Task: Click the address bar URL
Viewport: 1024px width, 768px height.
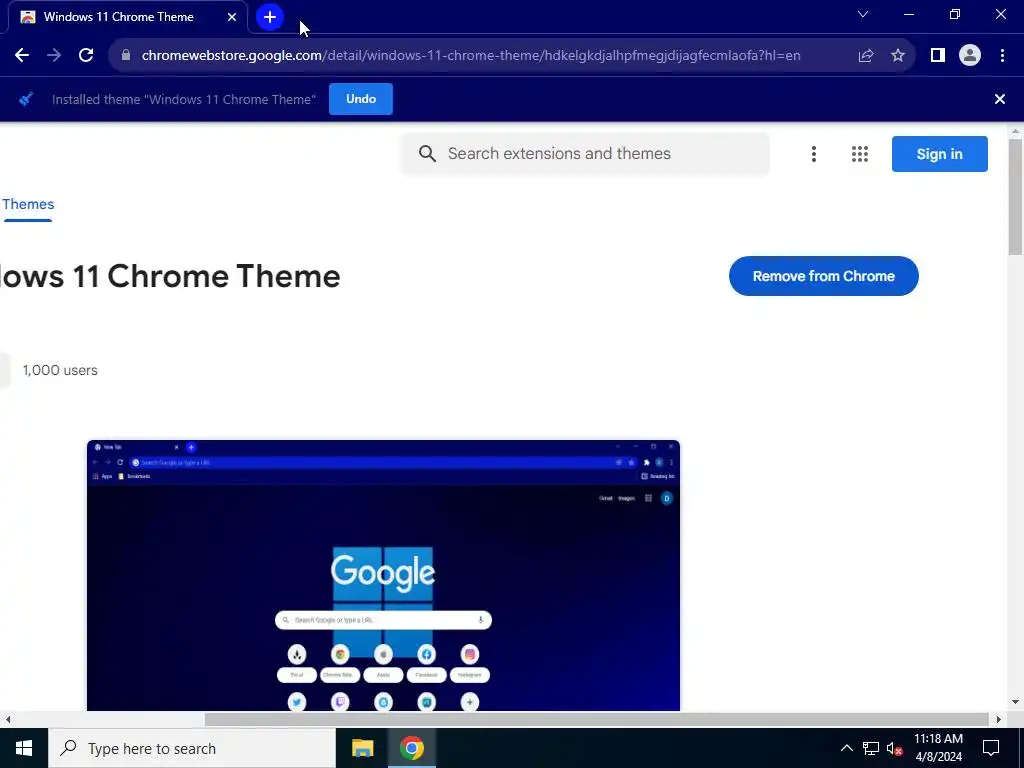Action: (x=471, y=56)
